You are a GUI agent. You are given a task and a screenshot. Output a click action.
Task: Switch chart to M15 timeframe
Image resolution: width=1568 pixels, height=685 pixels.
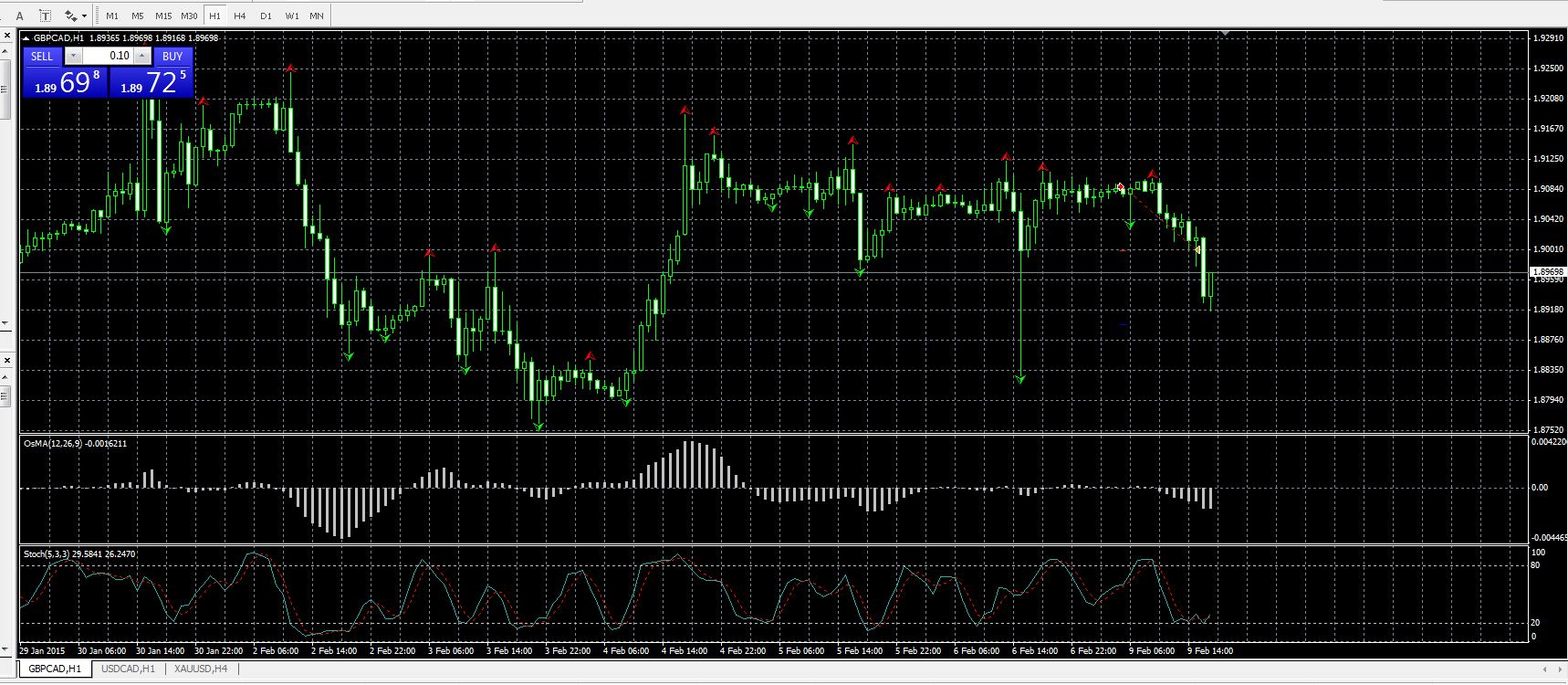pyautogui.click(x=163, y=16)
